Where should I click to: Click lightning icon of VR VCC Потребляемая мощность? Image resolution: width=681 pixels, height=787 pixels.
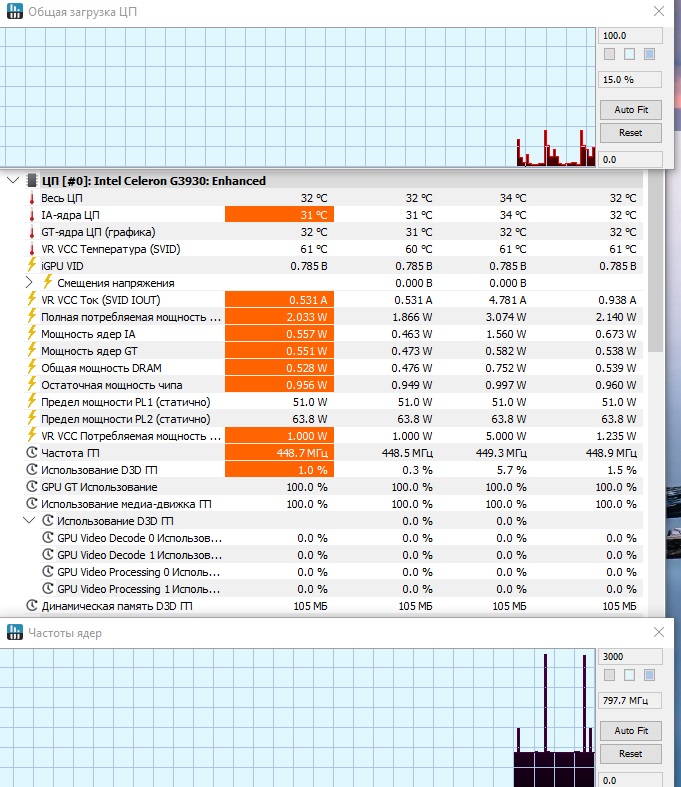(x=32, y=435)
